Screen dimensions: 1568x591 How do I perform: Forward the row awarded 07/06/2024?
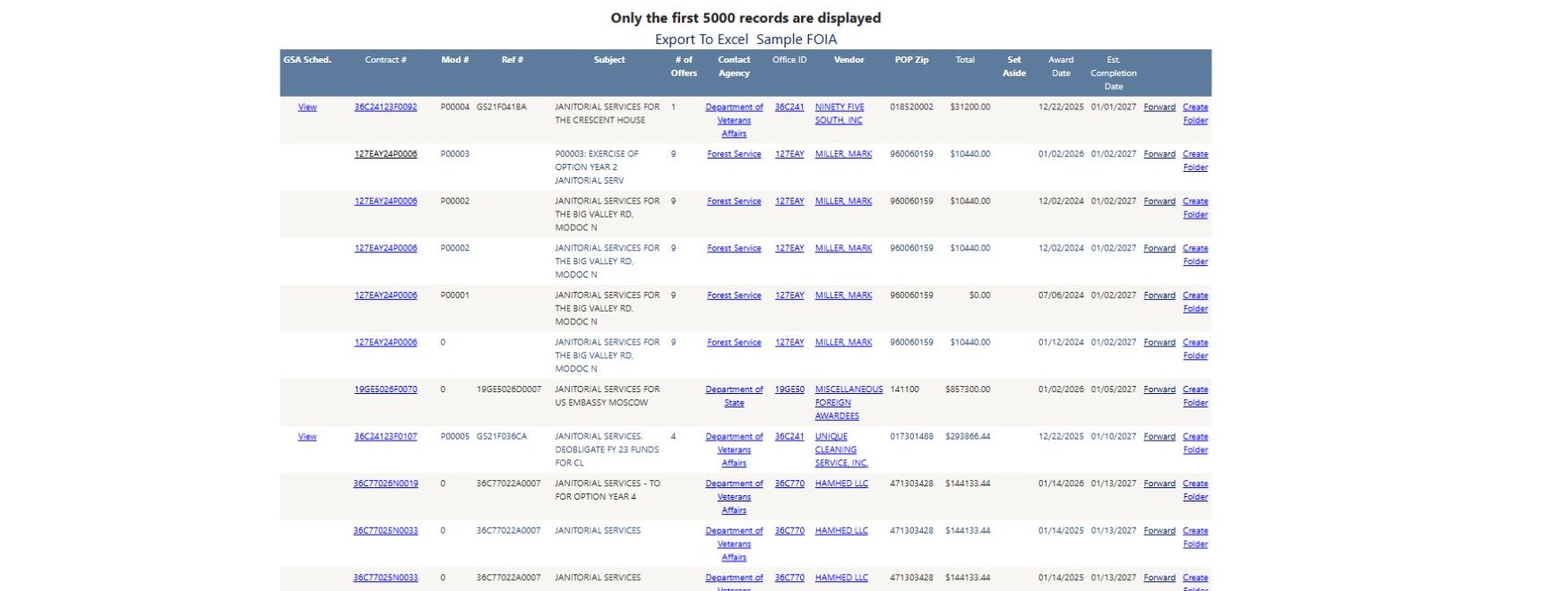tap(1159, 295)
